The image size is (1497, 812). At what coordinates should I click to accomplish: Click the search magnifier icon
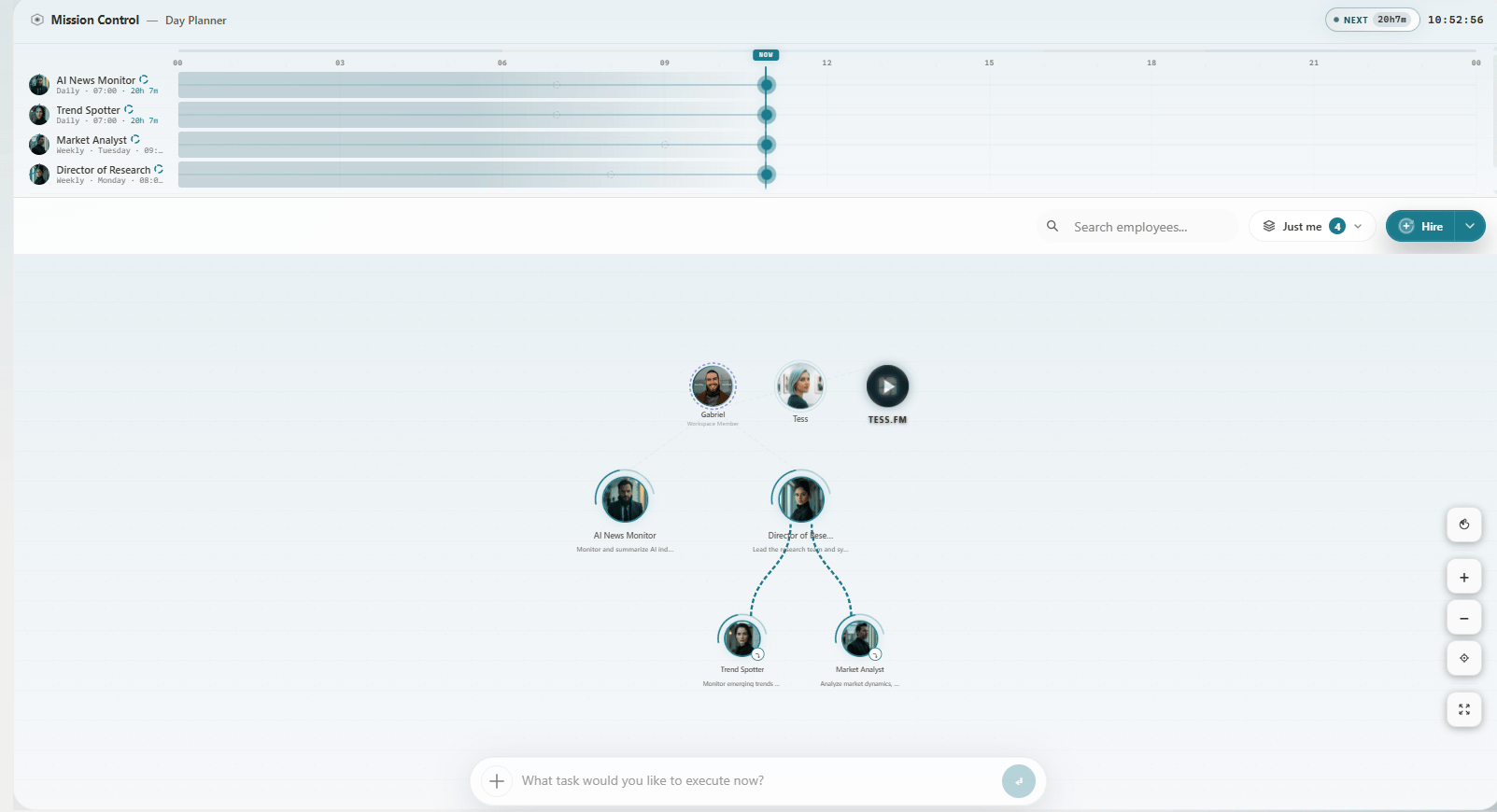pyautogui.click(x=1052, y=226)
